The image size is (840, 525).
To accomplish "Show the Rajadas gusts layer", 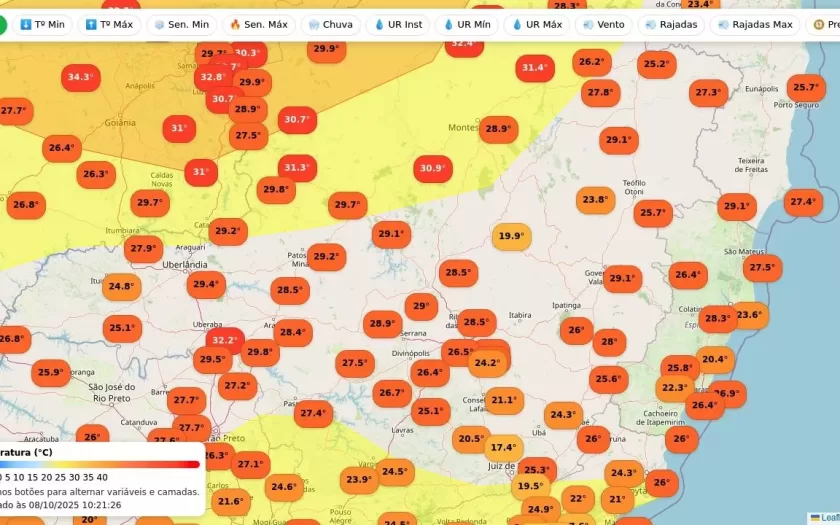I will click(671, 24).
